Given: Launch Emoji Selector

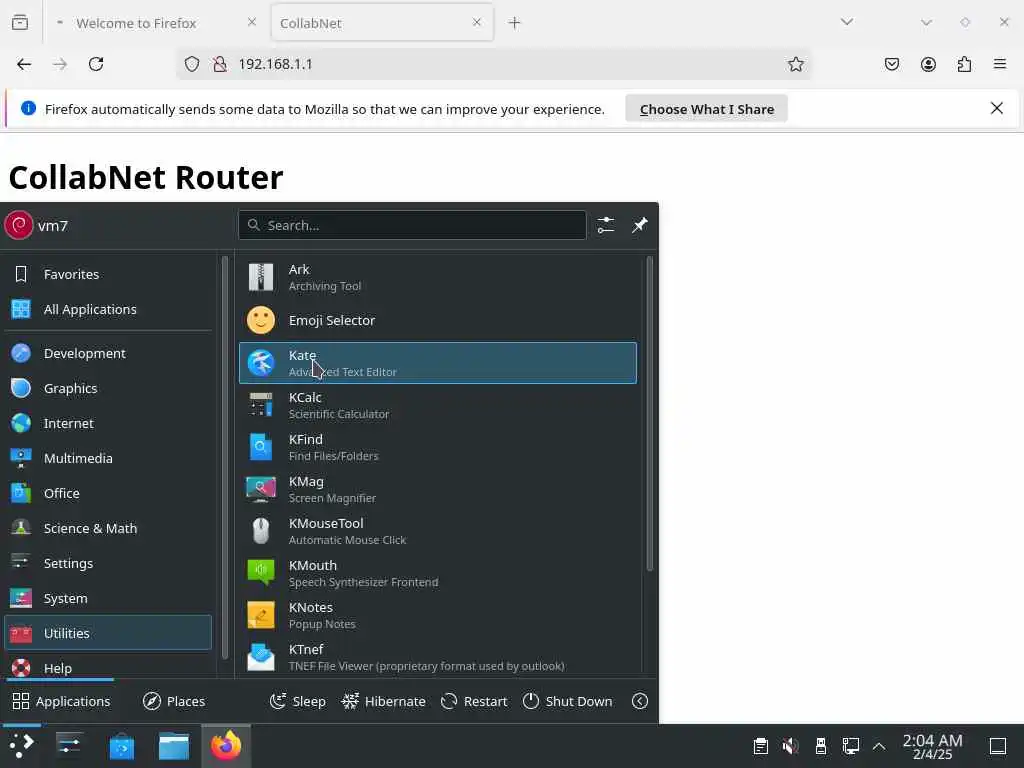Looking at the screenshot, I should coord(438,320).
